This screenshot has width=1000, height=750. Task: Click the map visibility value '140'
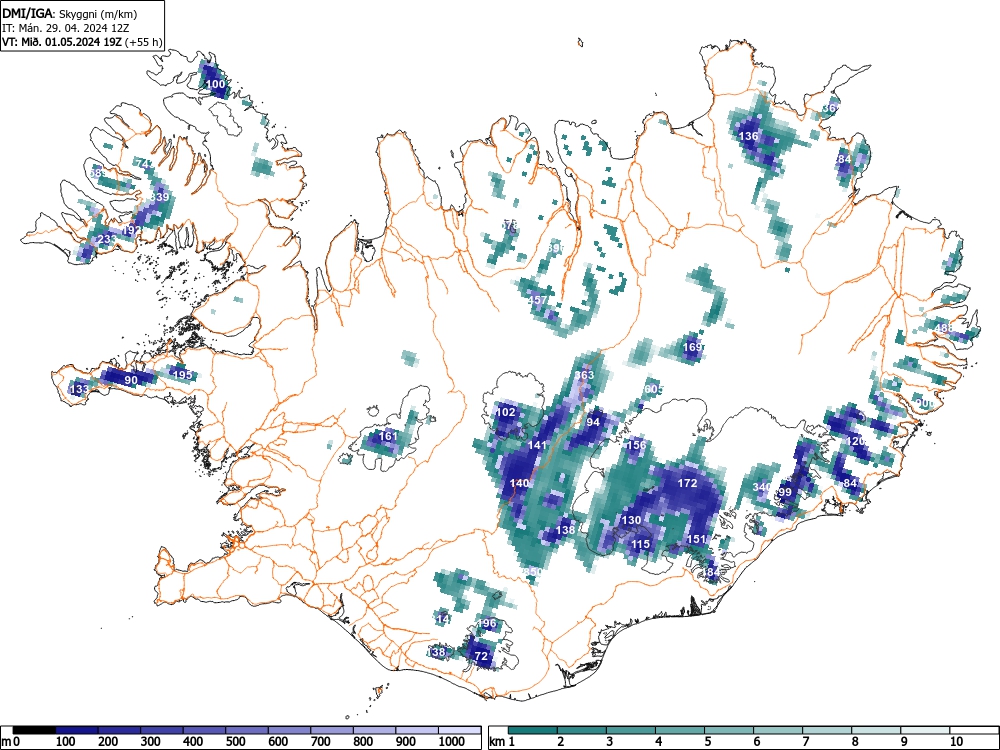click(x=519, y=483)
